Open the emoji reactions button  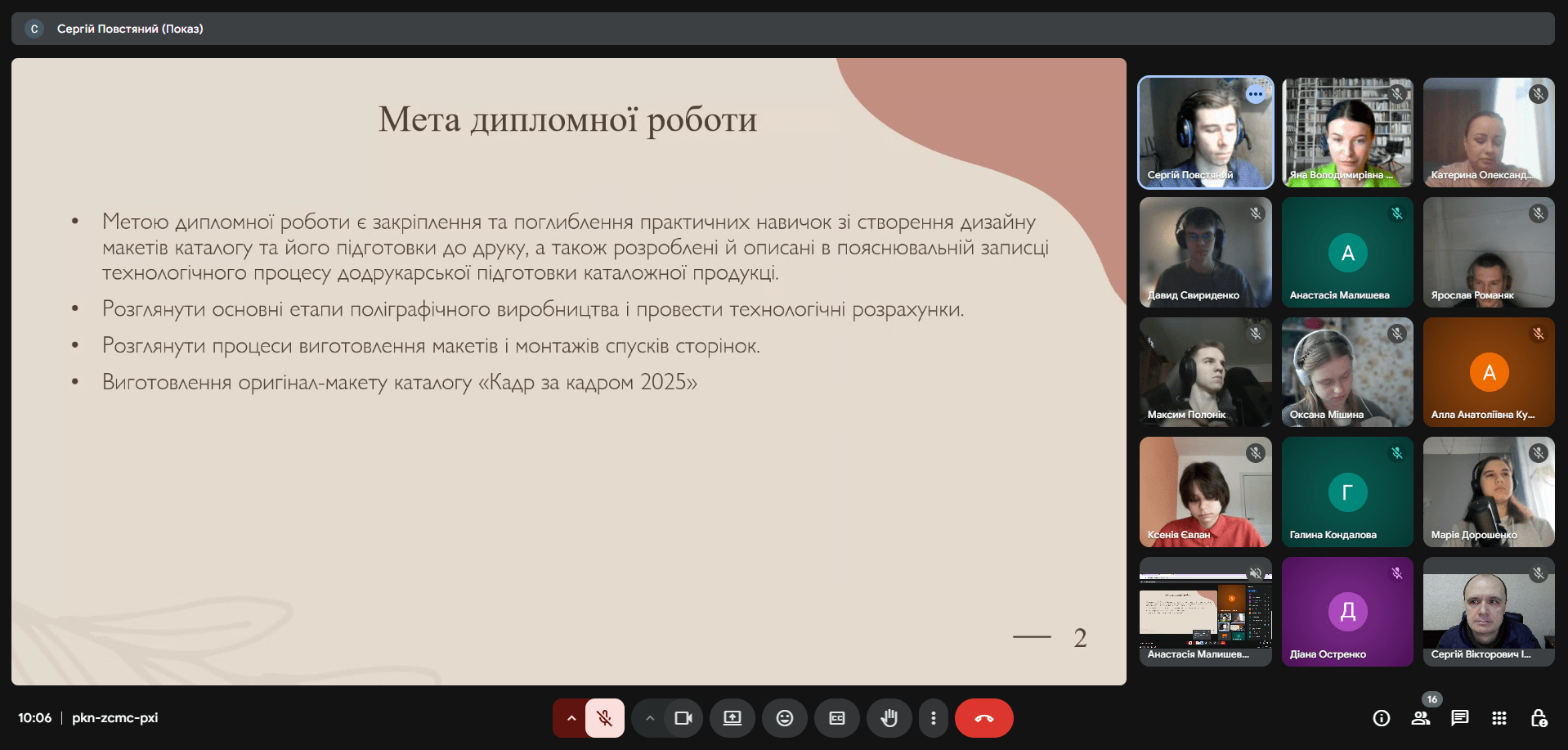coord(784,718)
